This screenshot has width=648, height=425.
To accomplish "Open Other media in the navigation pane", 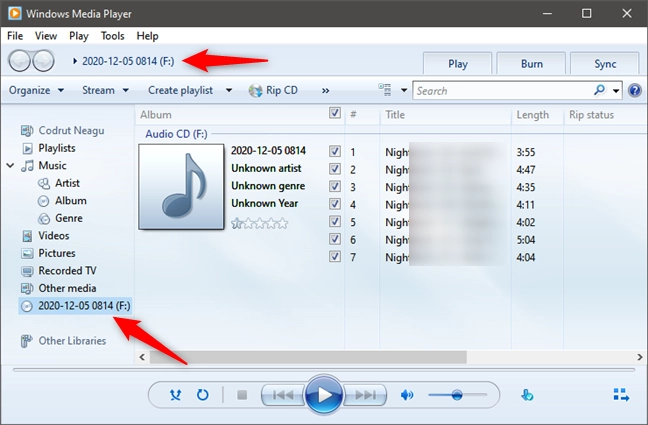I will click(59, 288).
